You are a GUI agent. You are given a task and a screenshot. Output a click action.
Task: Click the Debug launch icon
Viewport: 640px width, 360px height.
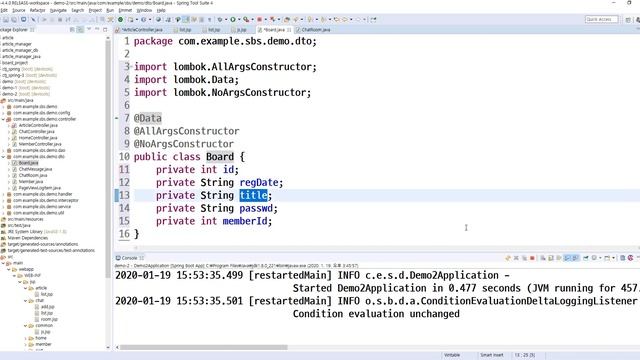point(220,20)
